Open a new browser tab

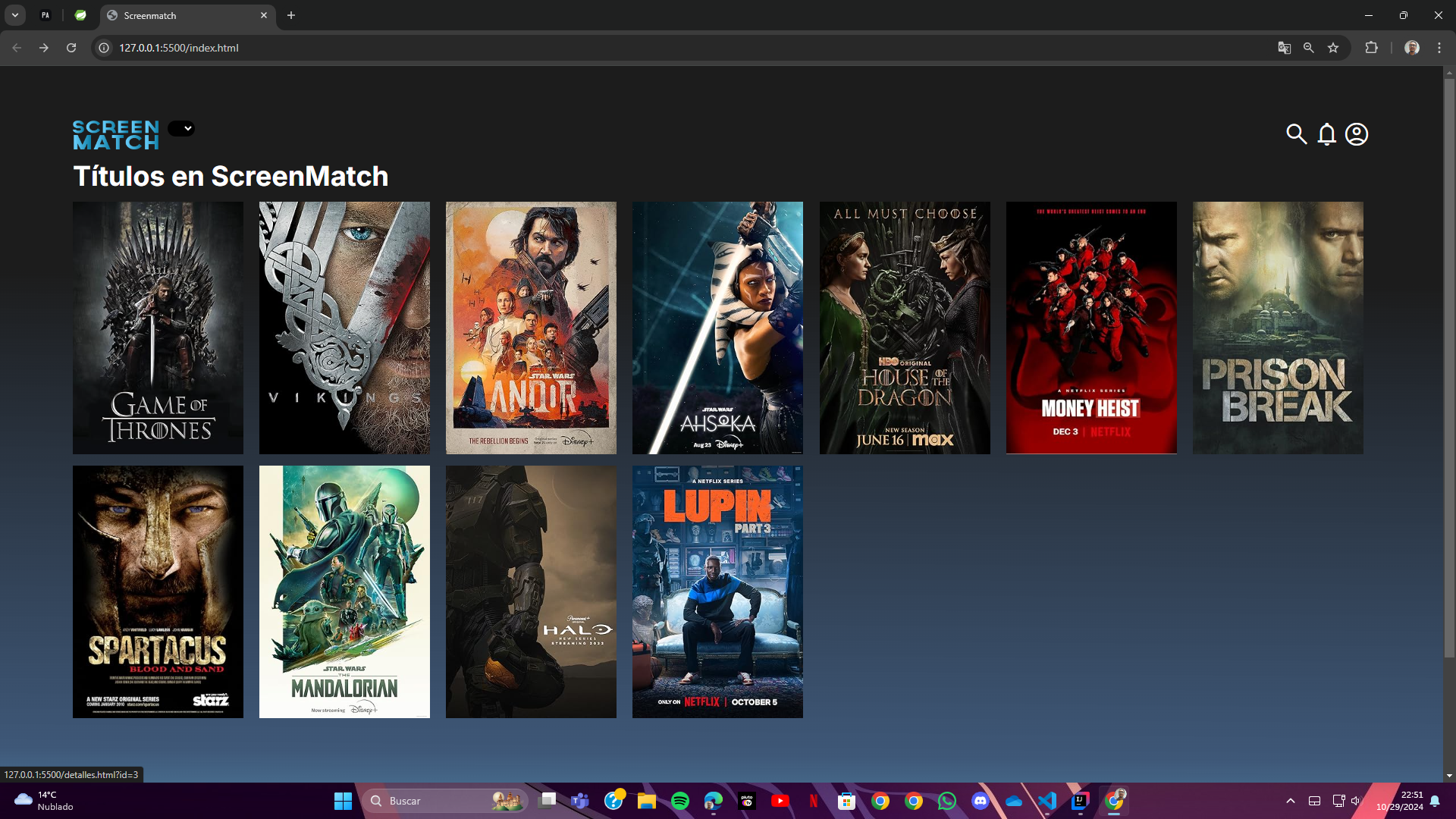pos(291,15)
